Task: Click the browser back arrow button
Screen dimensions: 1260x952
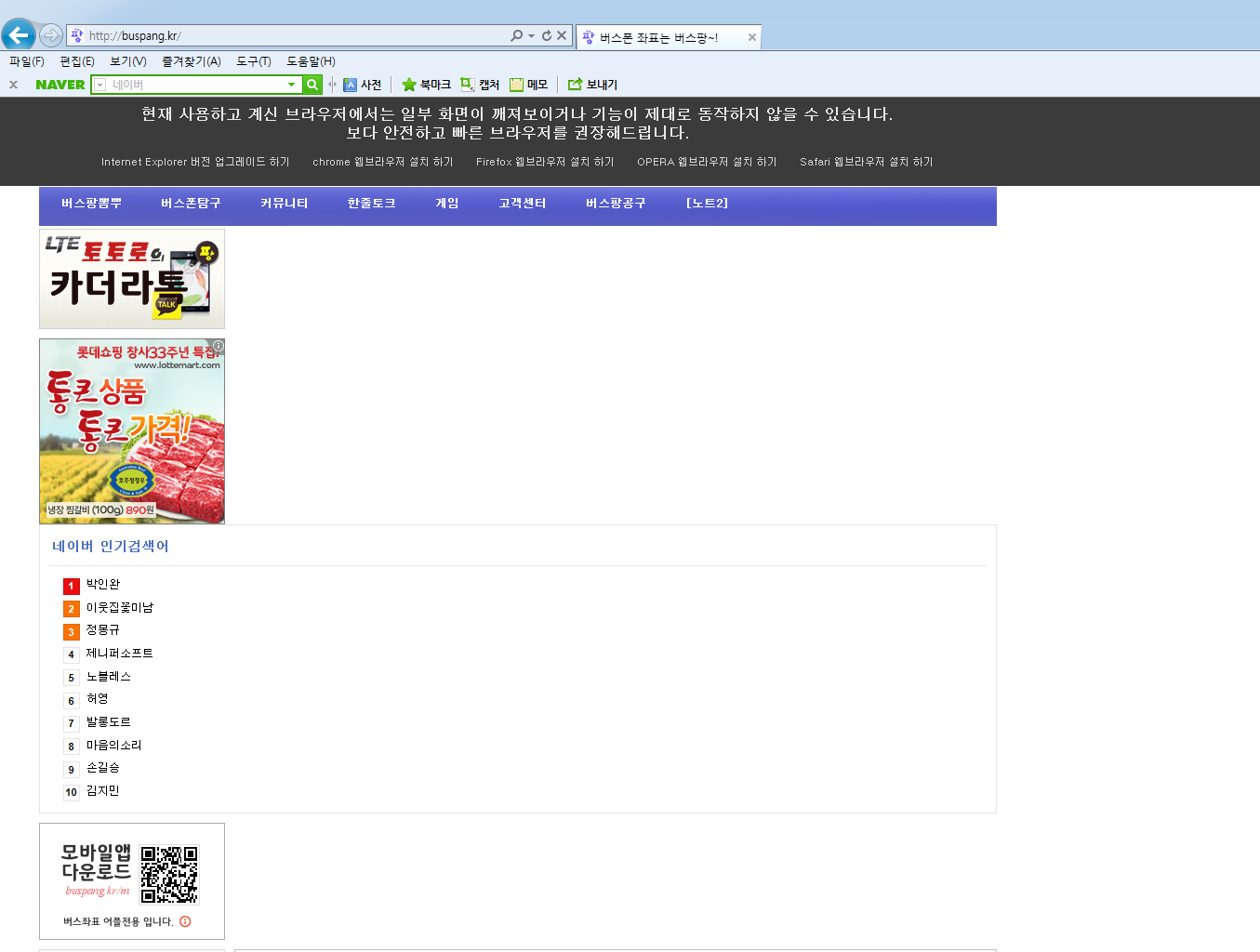Action: click(19, 35)
